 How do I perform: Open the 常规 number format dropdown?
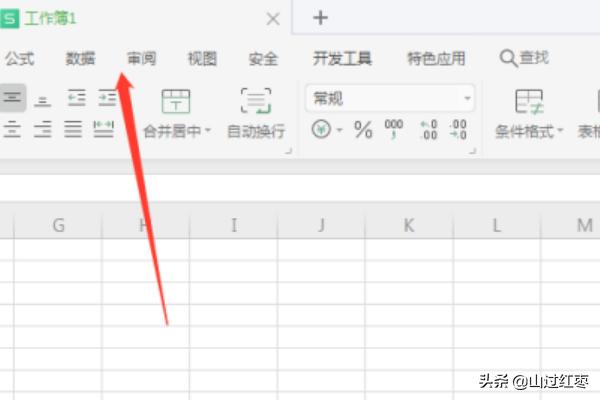pyautogui.click(x=390, y=98)
